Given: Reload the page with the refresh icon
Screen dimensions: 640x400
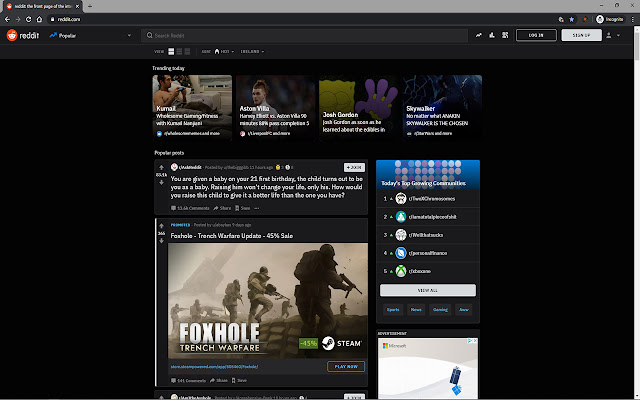Looking at the screenshot, I should coord(29,19).
